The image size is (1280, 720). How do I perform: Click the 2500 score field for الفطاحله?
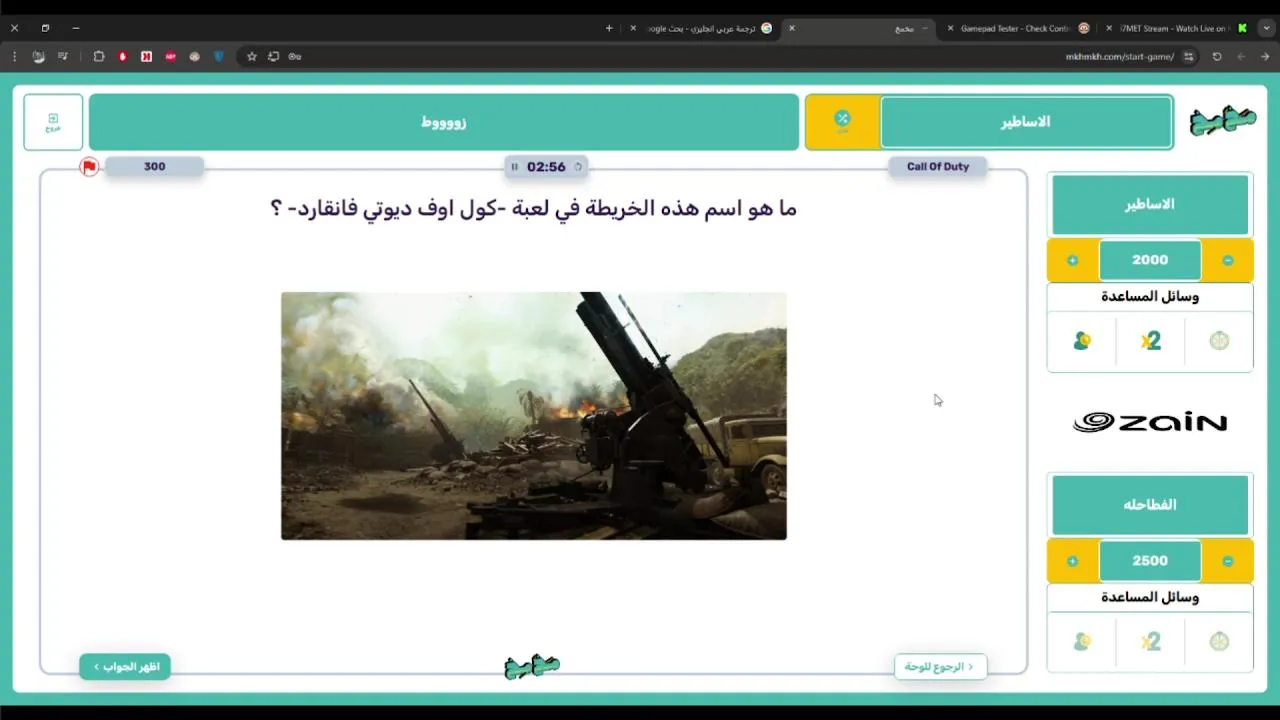point(1150,561)
